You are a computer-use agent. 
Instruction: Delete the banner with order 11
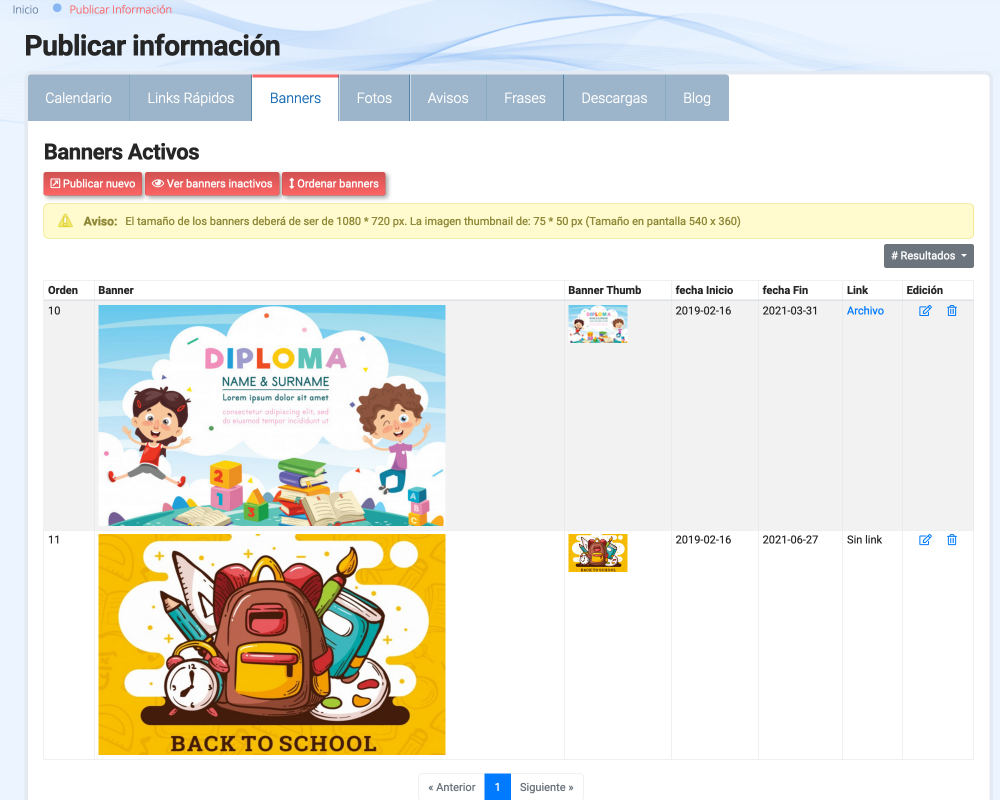[x=952, y=540]
